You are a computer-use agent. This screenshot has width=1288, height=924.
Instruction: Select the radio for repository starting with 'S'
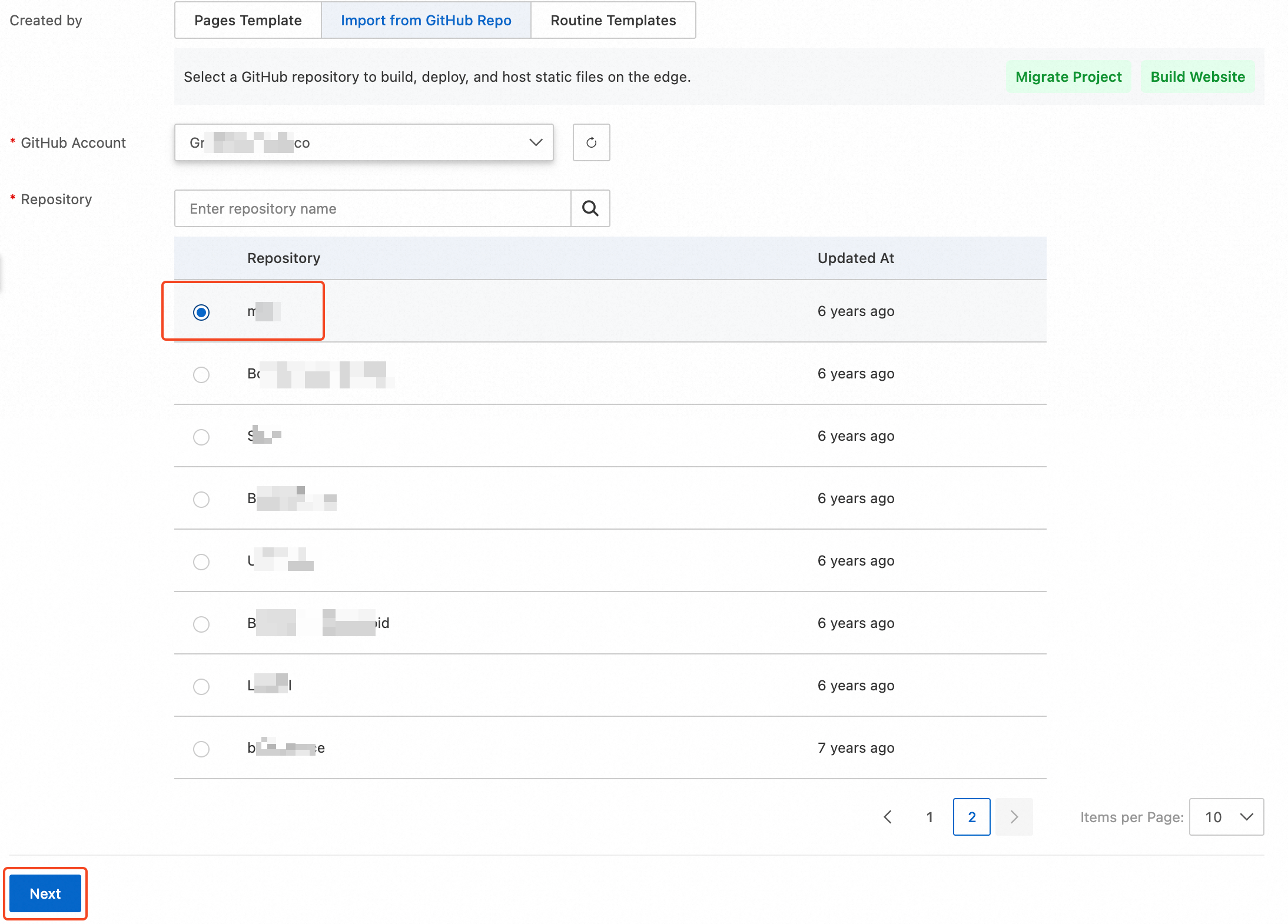coord(201,437)
